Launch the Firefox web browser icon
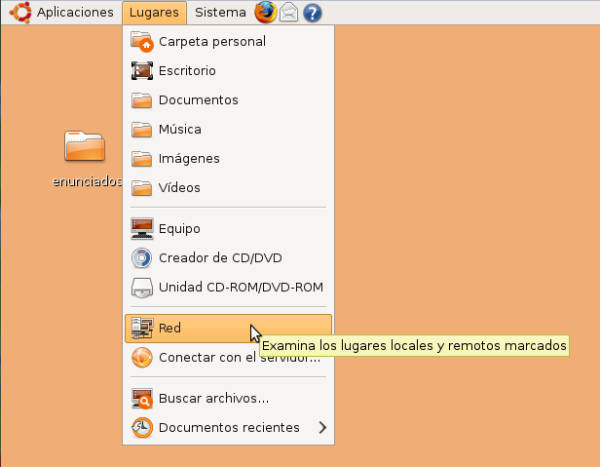The height and width of the screenshot is (467, 600). [x=265, y=12]
